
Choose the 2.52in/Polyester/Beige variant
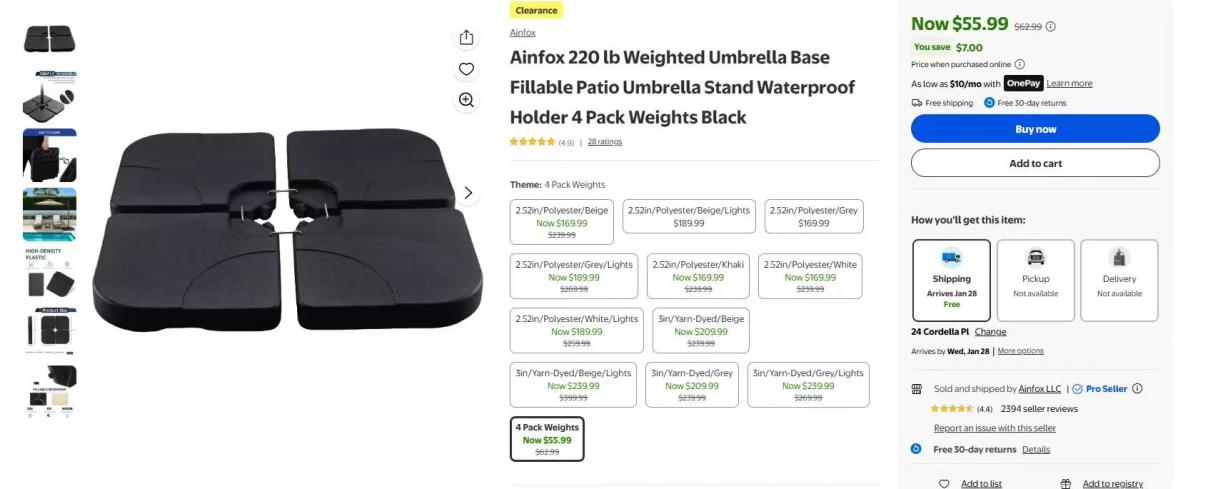pyautogui.click(x=561, y=222)
